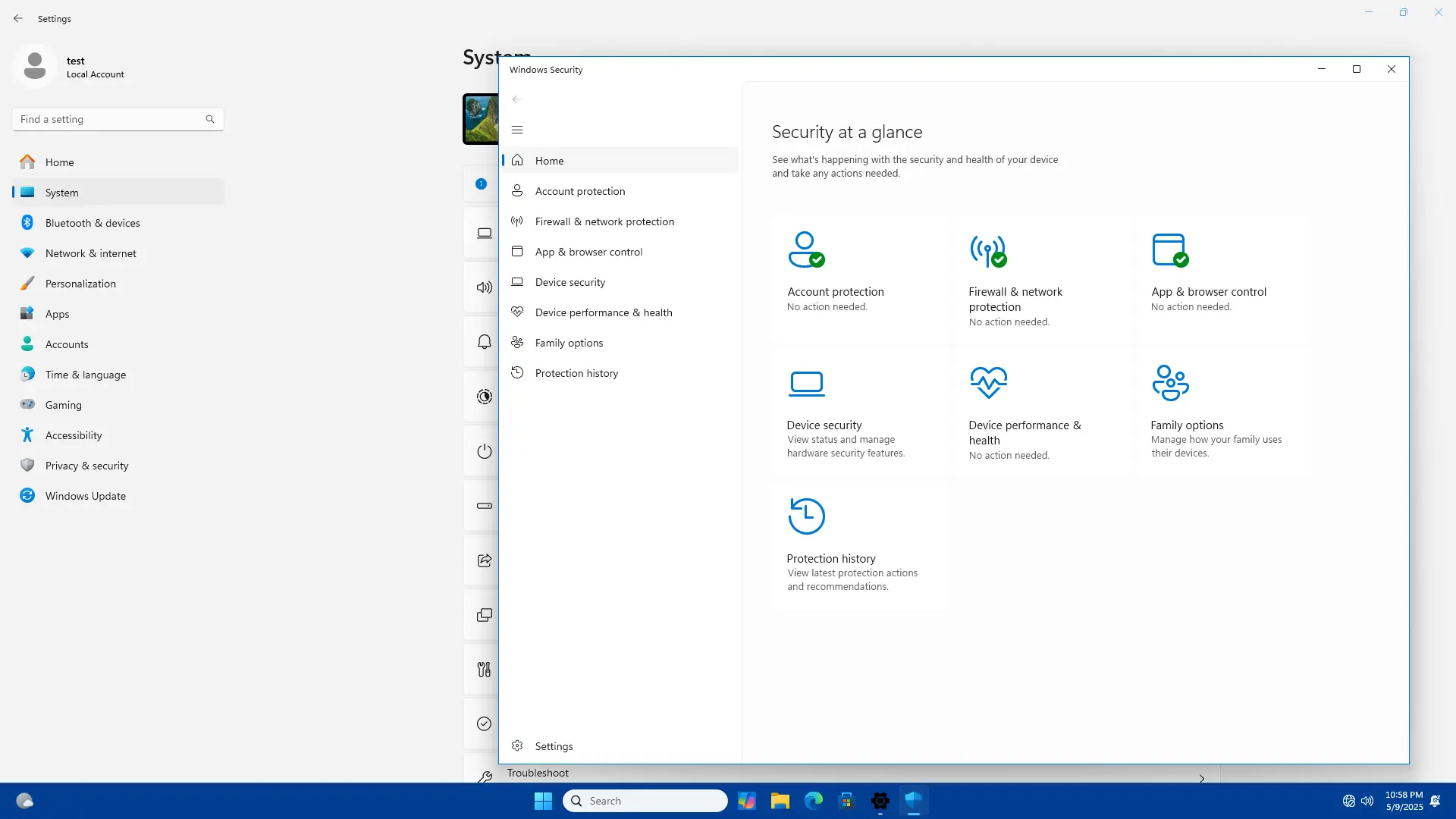Image resolution: width=1456 pixels, height=819 pixels.
Task: Open the Protection history clock tile icon
Action: click(x=806, y=516)
